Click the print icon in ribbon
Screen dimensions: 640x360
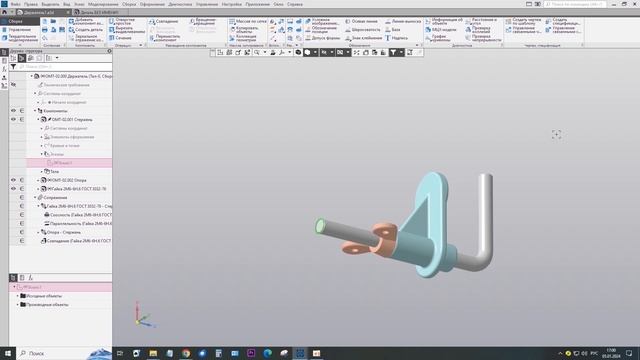45,30
